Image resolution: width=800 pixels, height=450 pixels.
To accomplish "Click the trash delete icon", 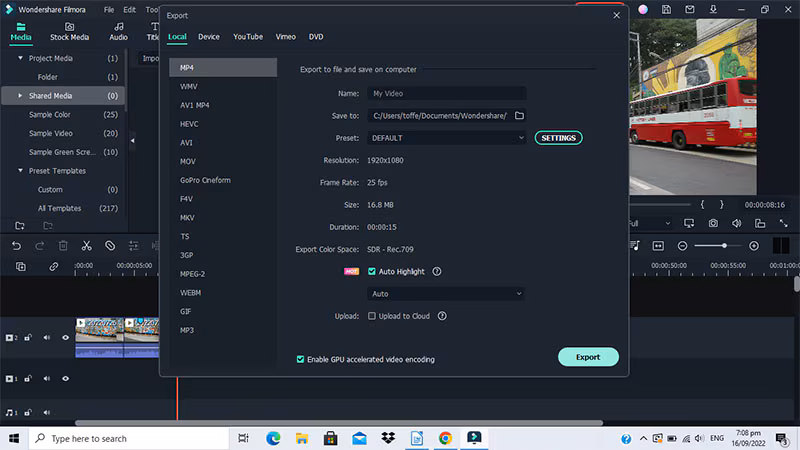I will (63, 246).
